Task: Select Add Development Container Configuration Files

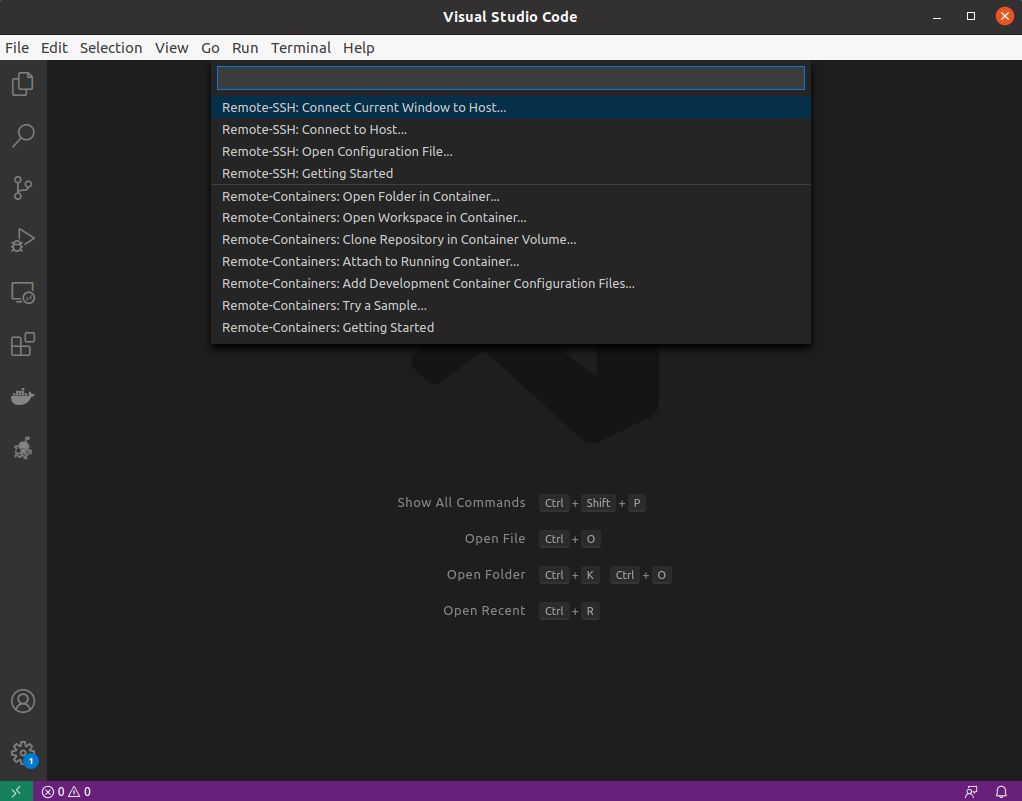Action: (510, 284)
